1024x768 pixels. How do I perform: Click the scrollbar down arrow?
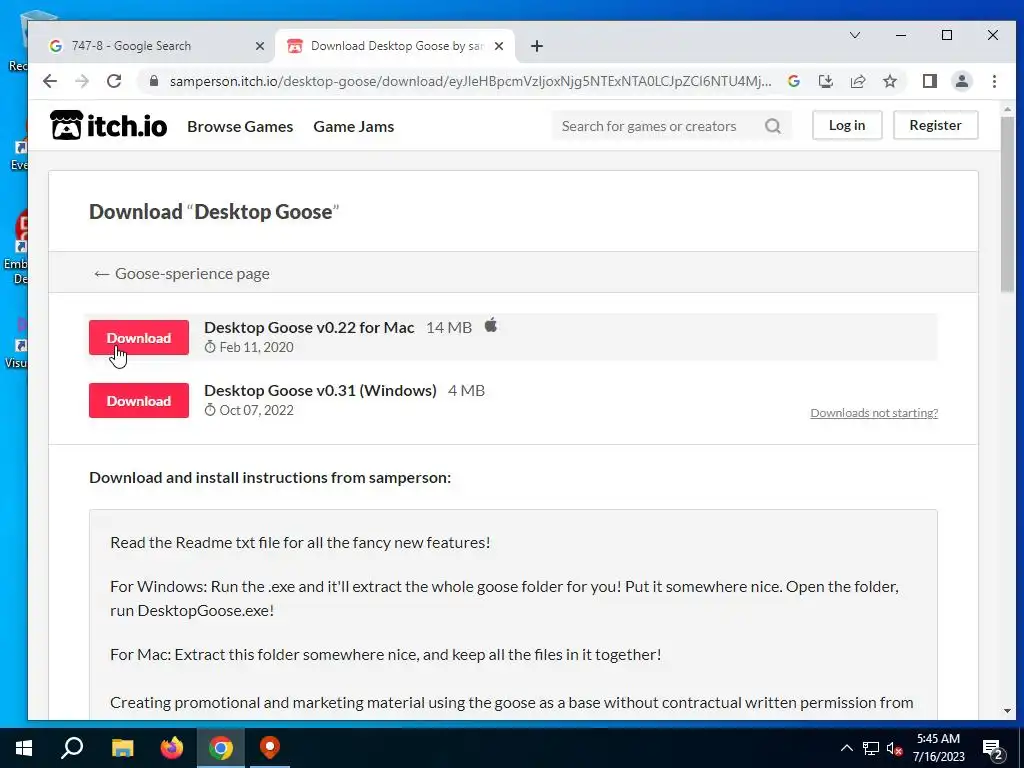tap(1007, 711)
